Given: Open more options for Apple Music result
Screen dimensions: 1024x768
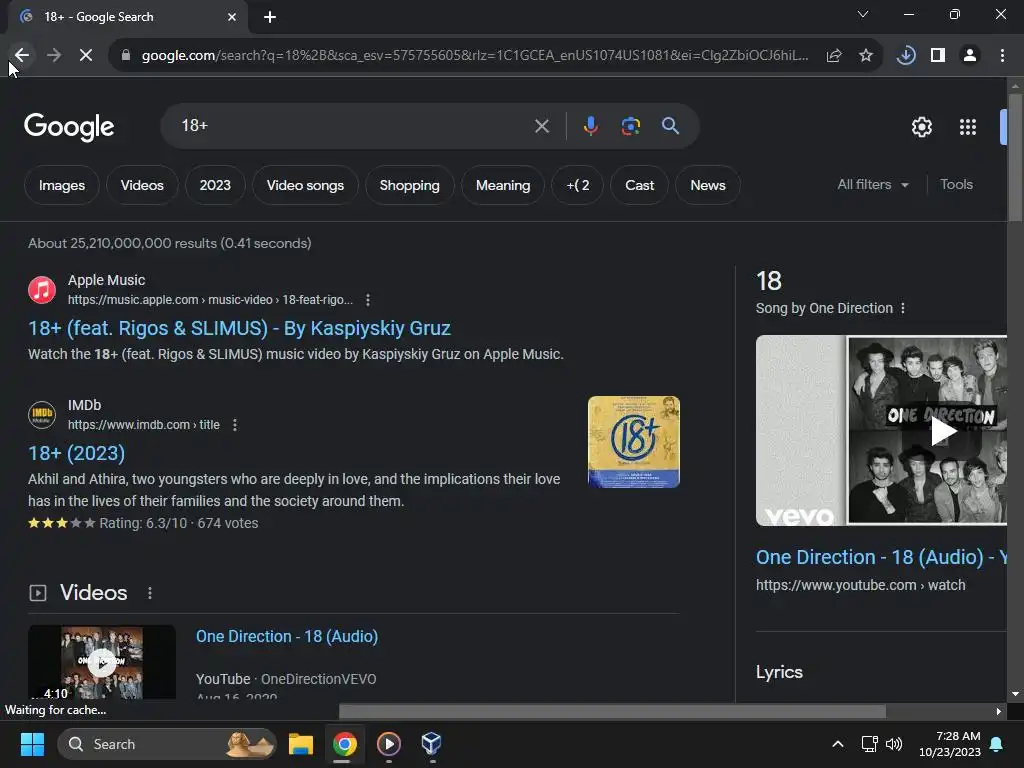Looking at the screenshot, I should point(368,300).
